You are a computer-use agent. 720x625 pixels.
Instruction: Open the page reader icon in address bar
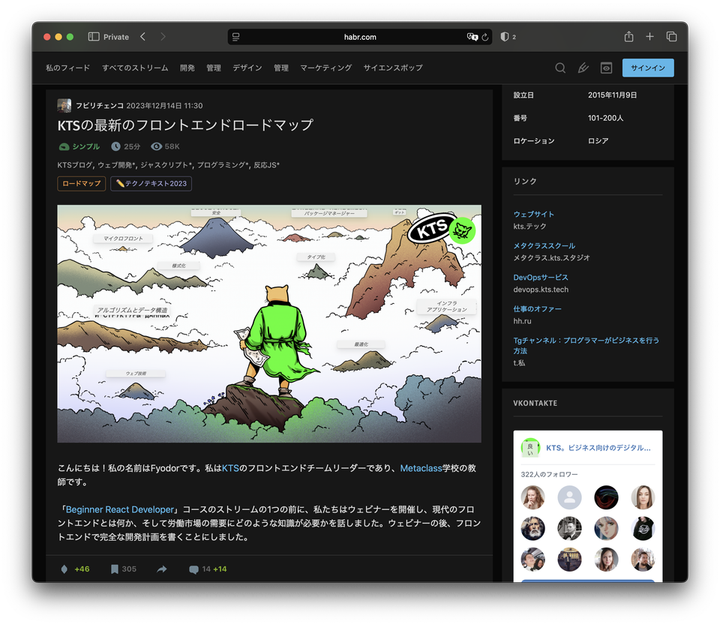tap(236, 37)
